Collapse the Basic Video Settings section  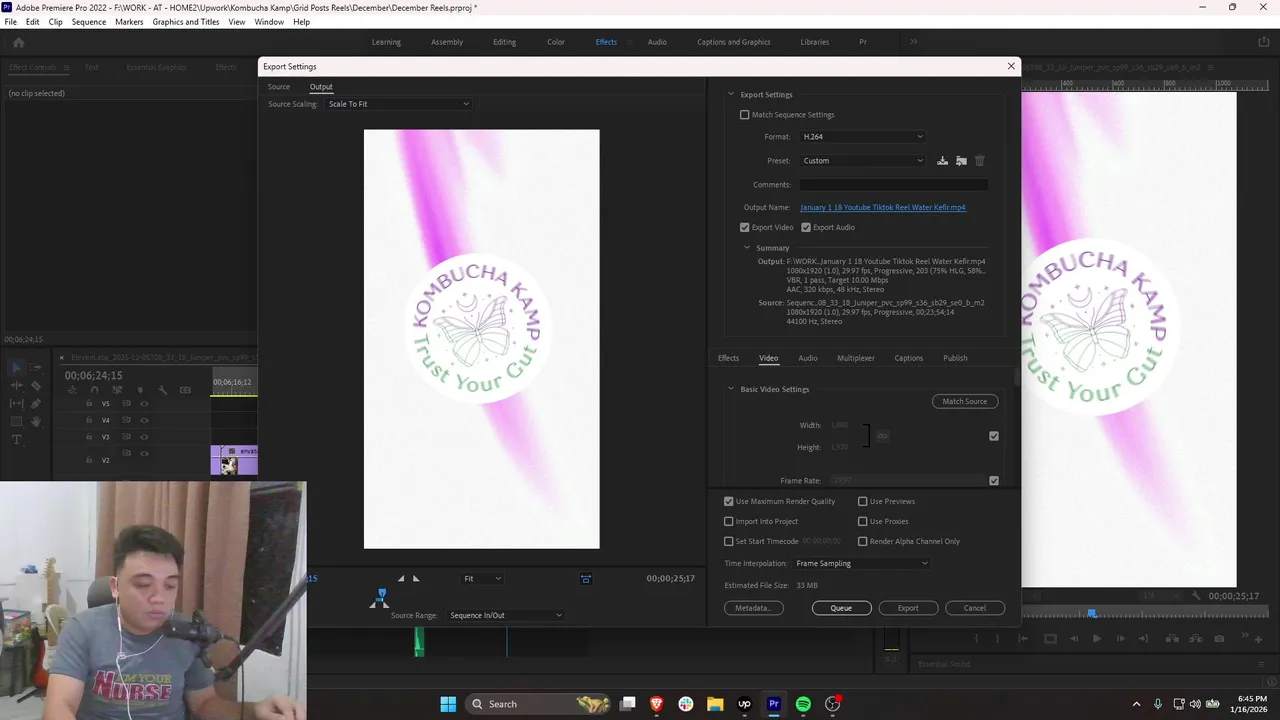[x=731, y=389]
